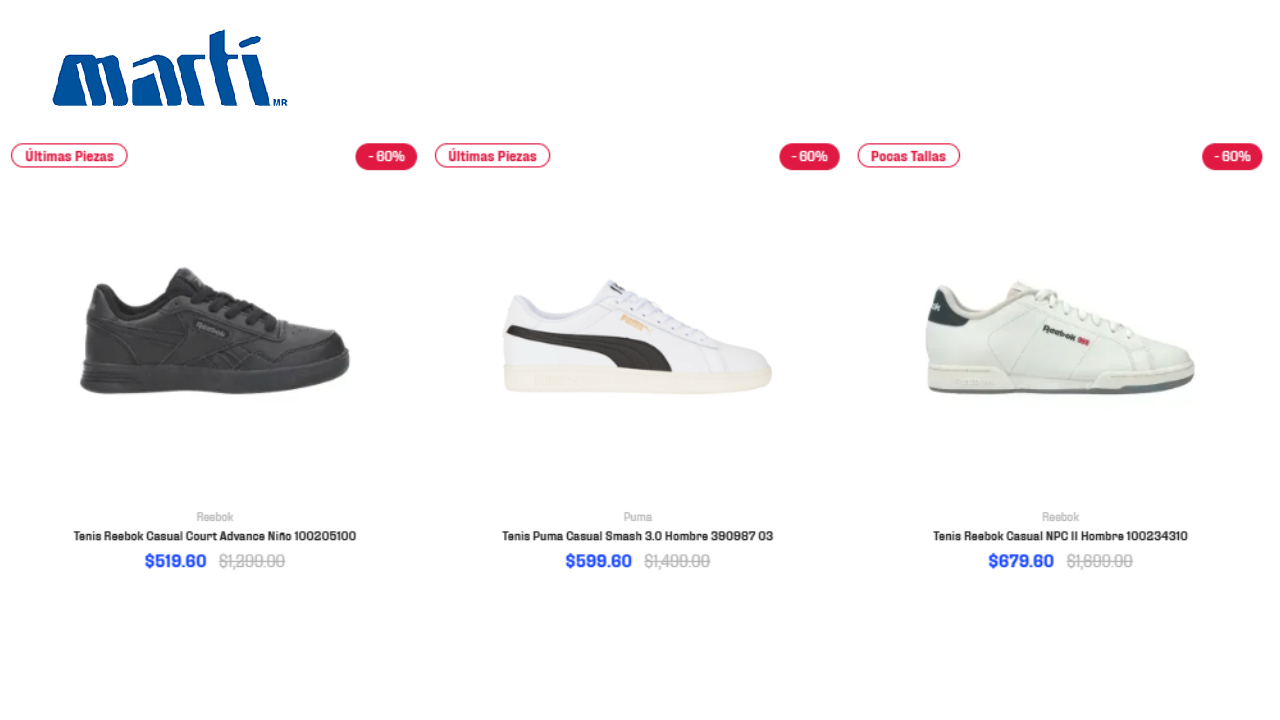Viewport: 1280px width, 720px height.
Task: Click the $599.60 sale price
Action: click(598, 562)
